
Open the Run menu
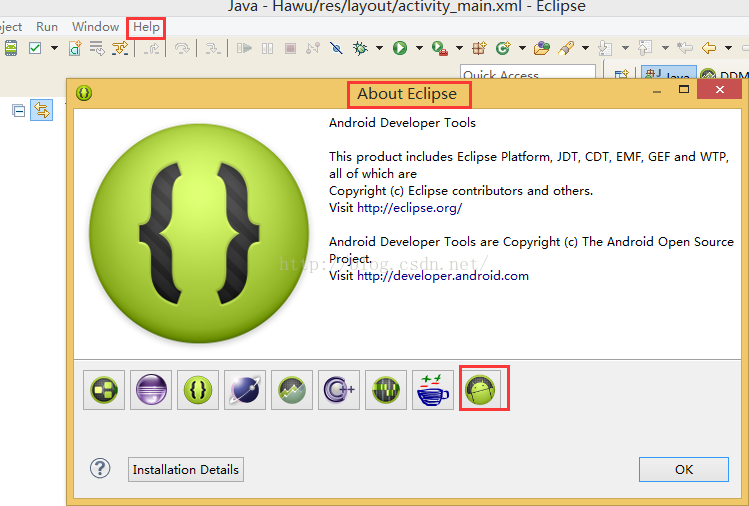[x=47, y=27]
